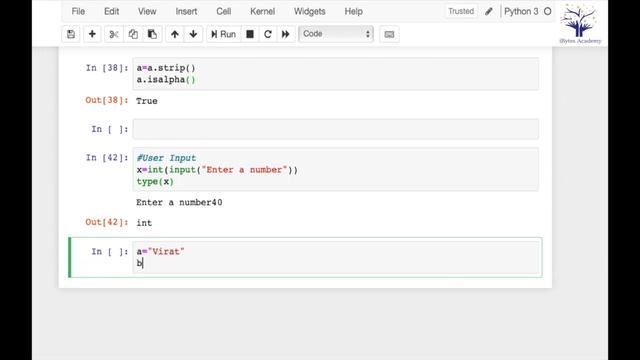
Task: Open the Edit menu
Action: [111, 11]
